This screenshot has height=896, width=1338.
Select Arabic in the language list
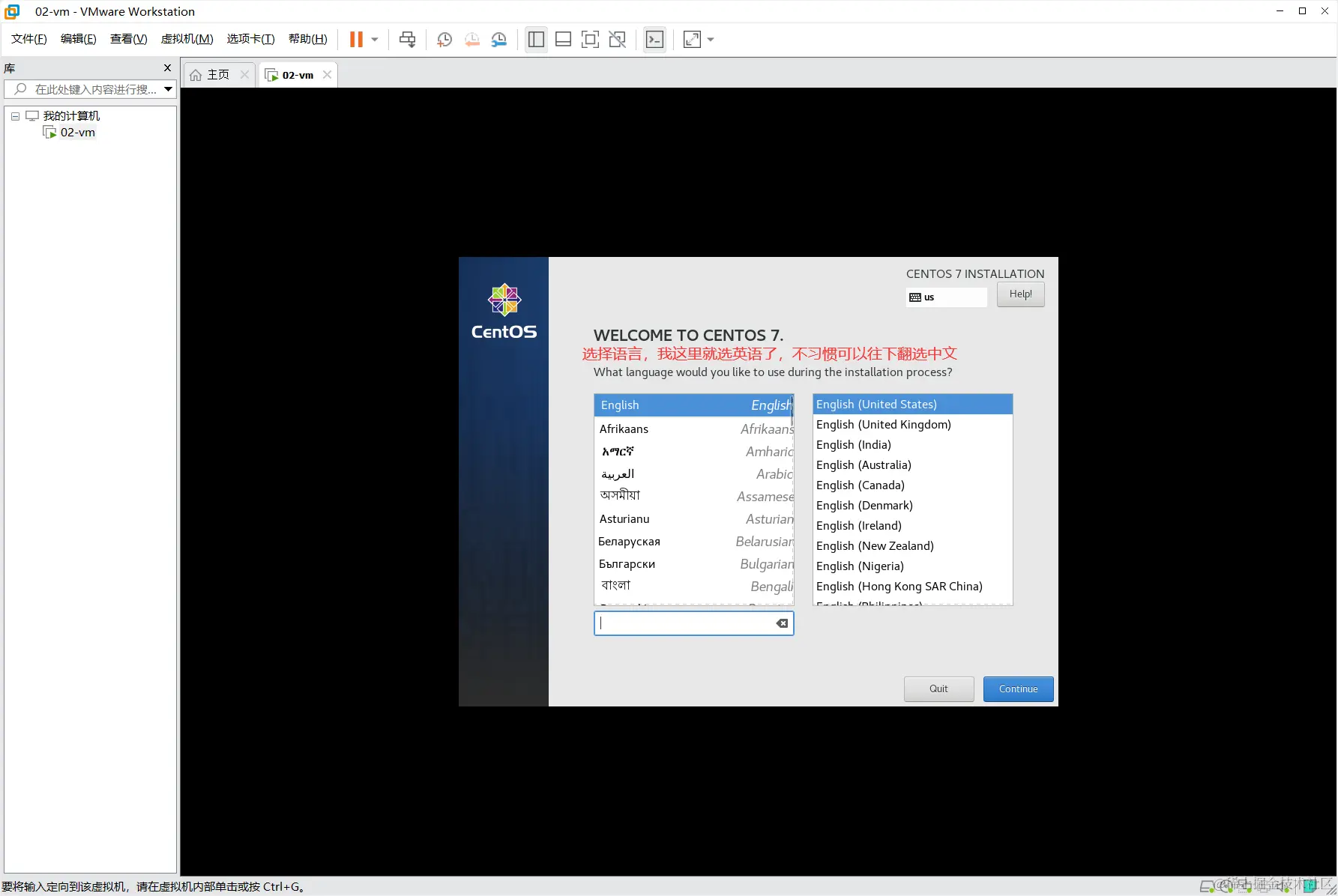click(693, 474)
